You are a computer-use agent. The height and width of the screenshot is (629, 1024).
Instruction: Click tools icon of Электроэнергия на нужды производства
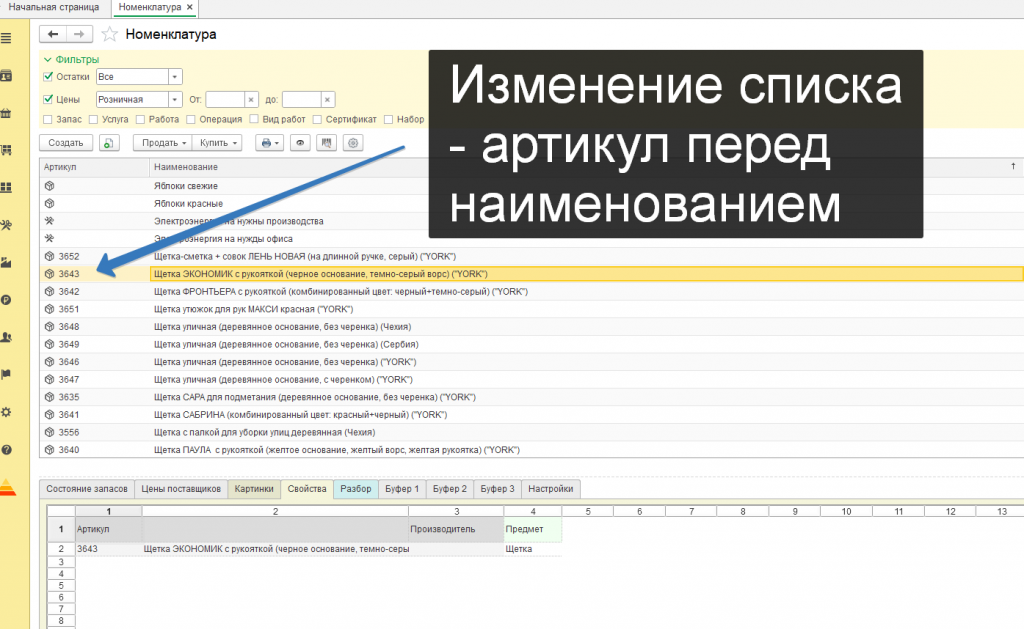[x=49, y=221]
